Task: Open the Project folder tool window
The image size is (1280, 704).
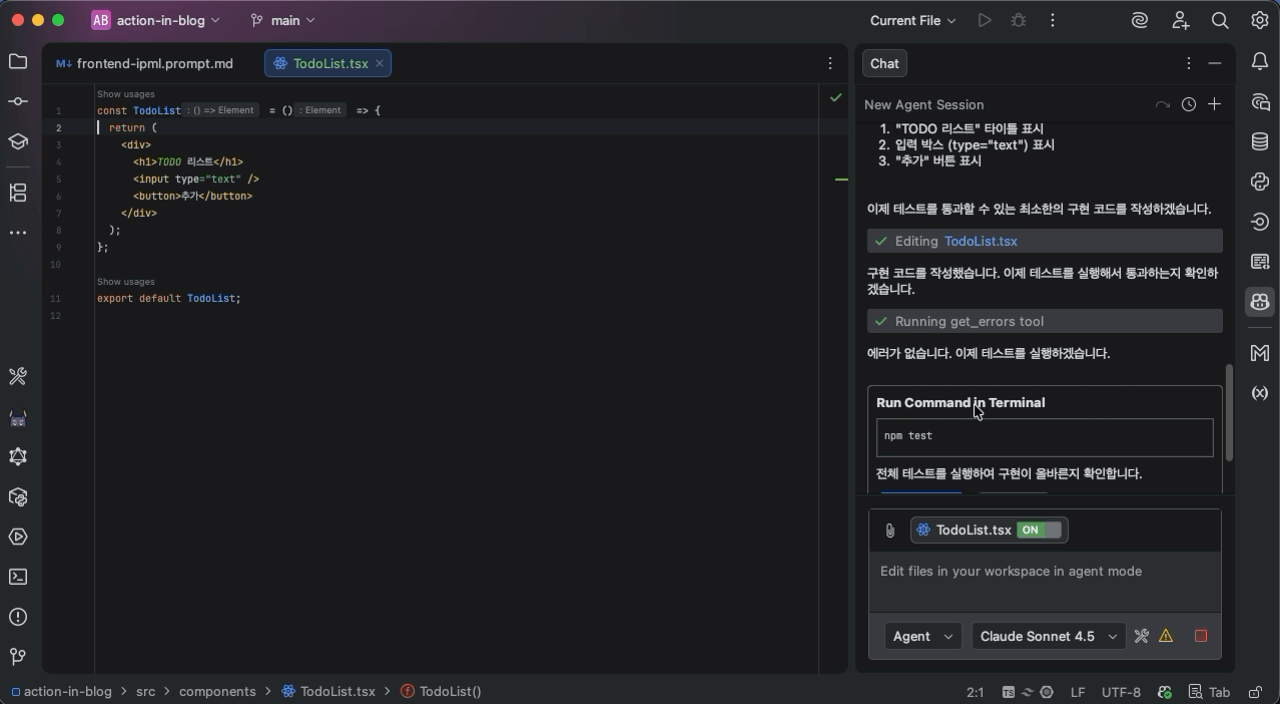Action: (x=18, y=62)
